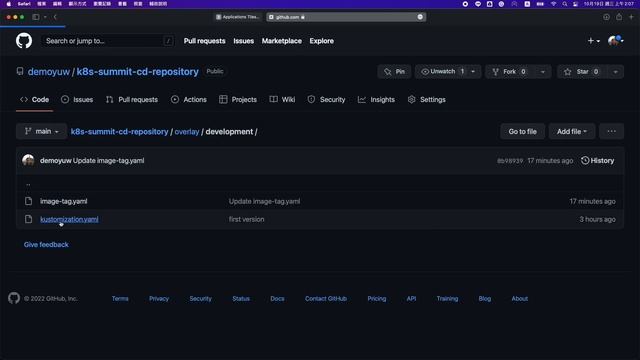The width and height of the screenshot is (640, 360).
Task: Switch to the Settings tab
Action: [427, 100]
